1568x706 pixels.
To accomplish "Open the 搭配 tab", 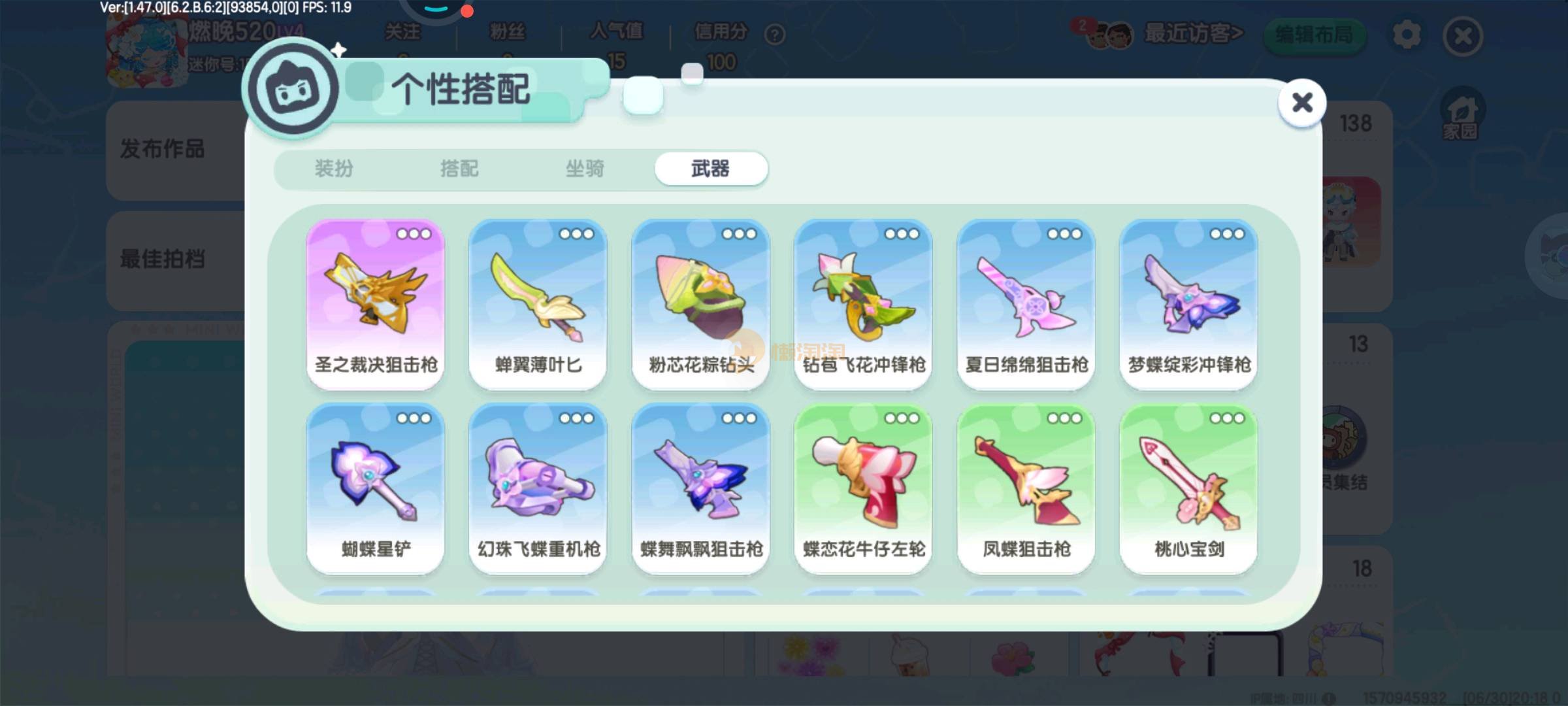I will [459, 169].
